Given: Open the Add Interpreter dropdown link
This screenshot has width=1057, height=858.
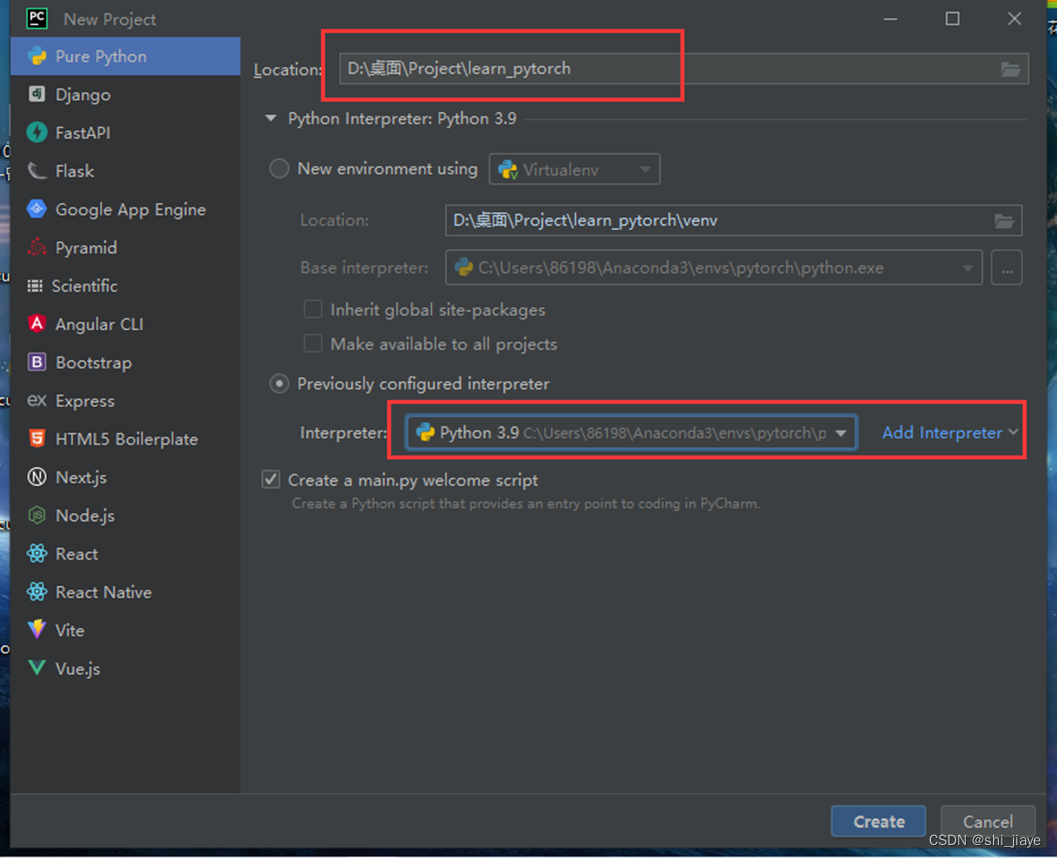Looking at the screenshot, I should coord(950,433).
